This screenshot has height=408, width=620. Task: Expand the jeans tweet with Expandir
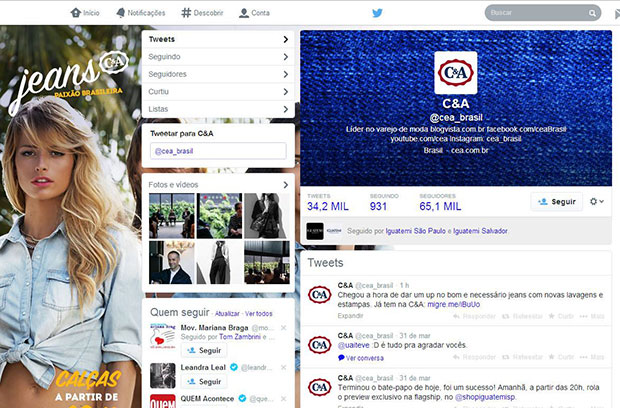[350, 315]
